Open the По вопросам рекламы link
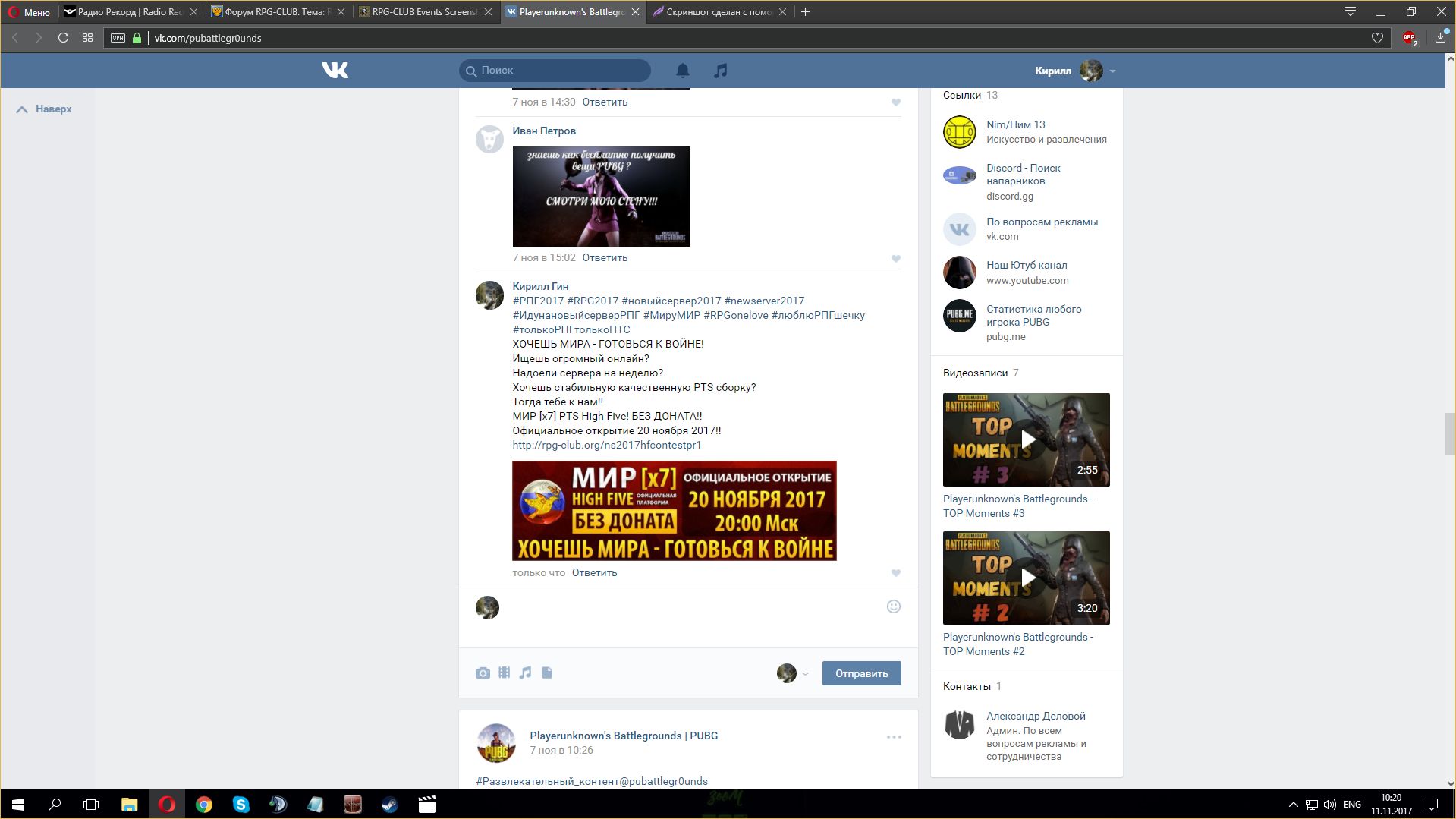 pyautogui.click(x=1042, y=222)
